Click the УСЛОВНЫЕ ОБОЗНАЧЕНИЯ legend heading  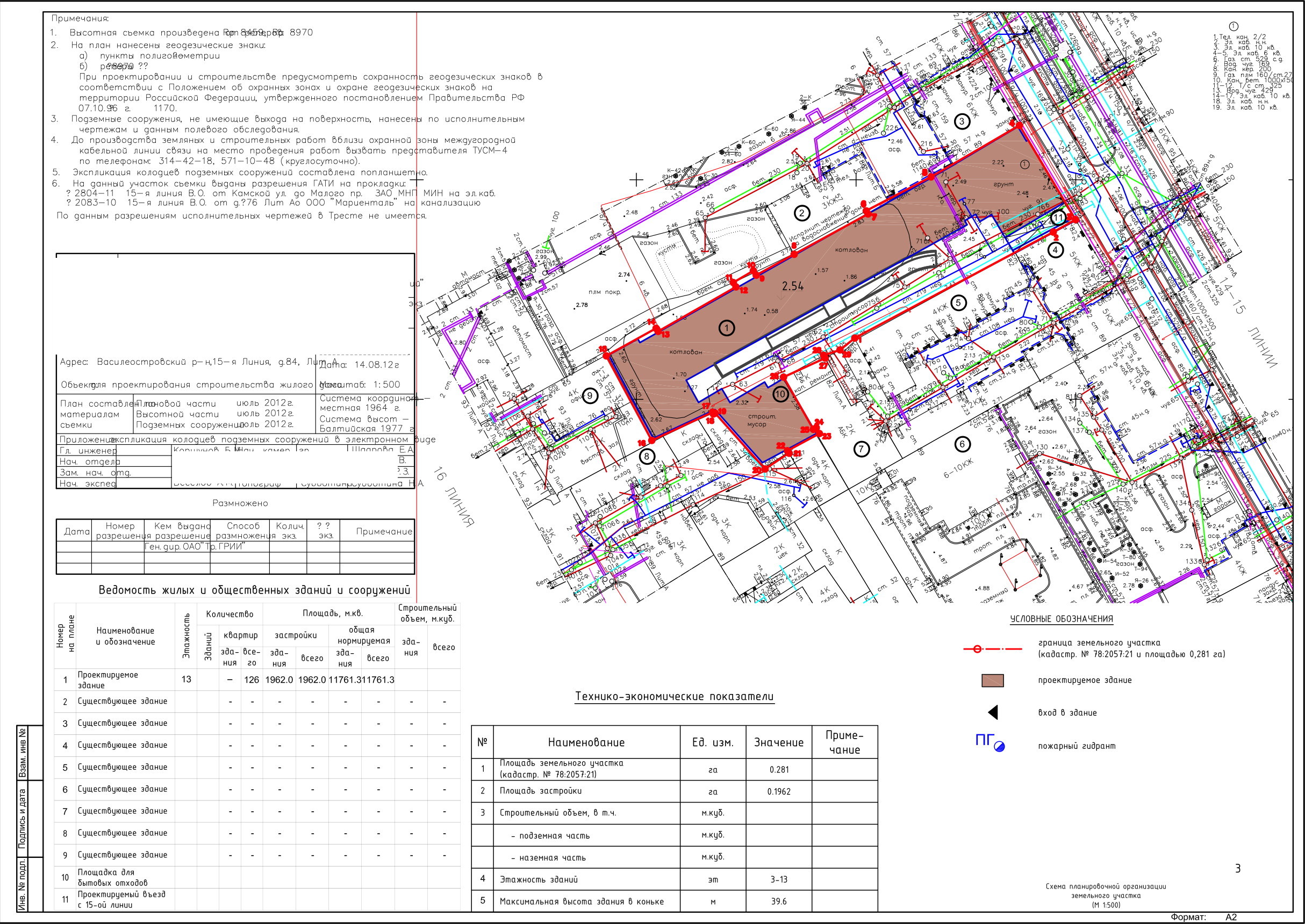[x=1062, y=619]
